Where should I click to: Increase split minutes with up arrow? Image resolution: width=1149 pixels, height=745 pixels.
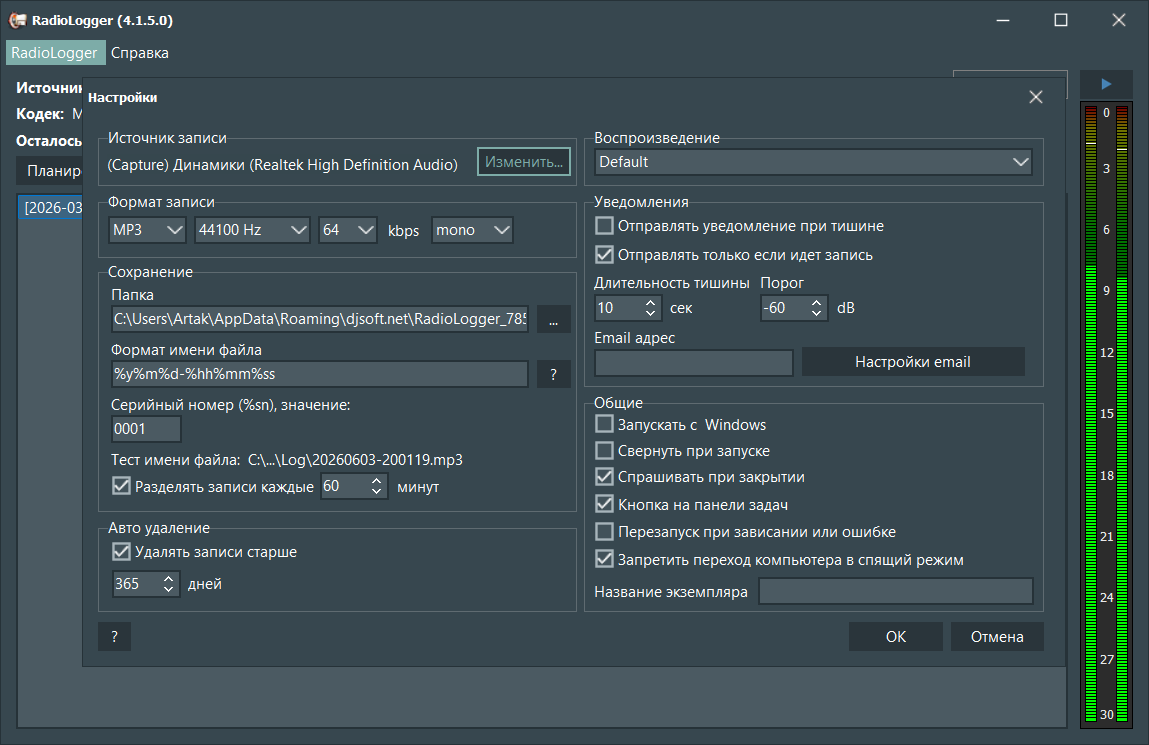376,481
